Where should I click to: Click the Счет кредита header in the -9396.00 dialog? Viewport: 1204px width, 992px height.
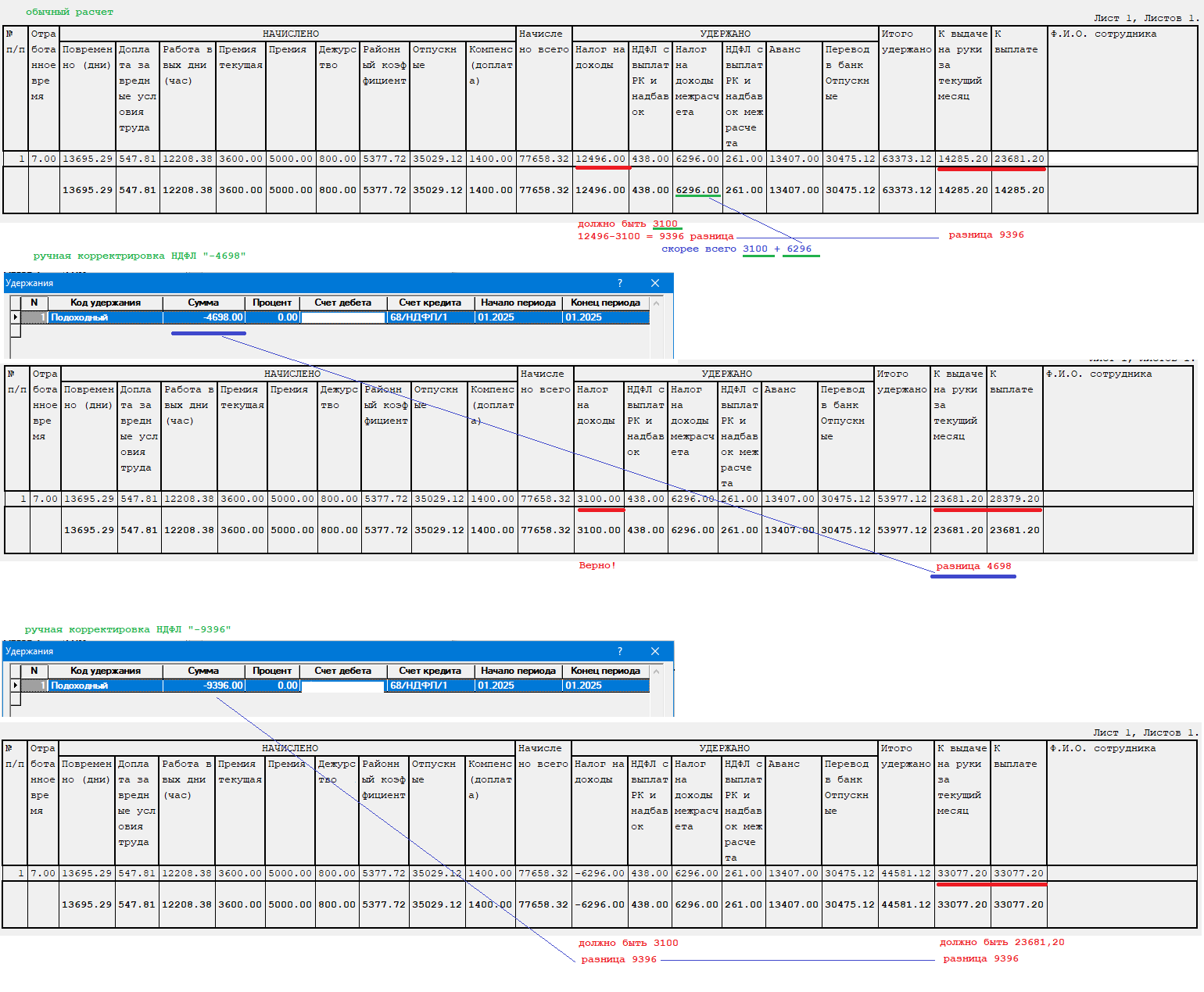430,671
